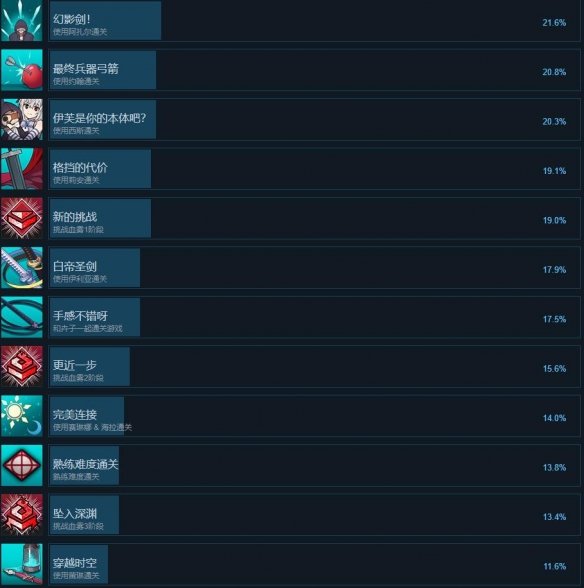Click the 11.6% percentage for 穿越时空
Image resolution: width=584 pixels, height=588 pixels.
555,566
